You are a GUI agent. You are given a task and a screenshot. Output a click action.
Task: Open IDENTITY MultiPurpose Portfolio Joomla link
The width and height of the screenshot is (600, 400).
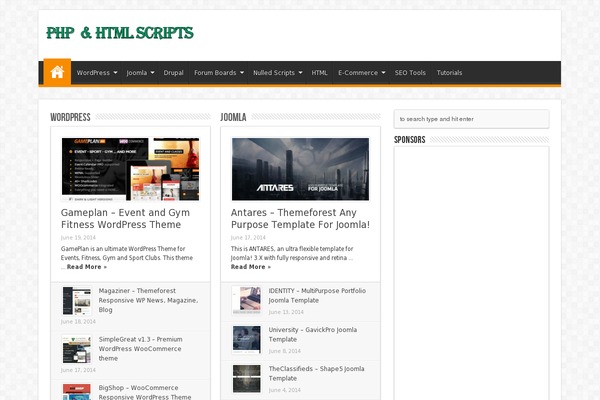[317, 296]
